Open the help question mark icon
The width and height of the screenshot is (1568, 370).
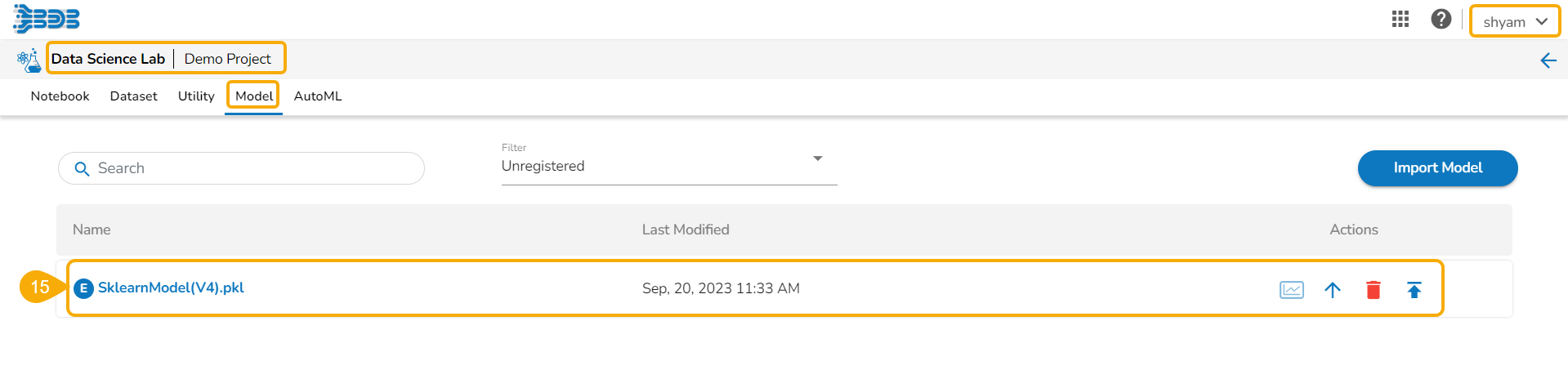coord(1441,20)
